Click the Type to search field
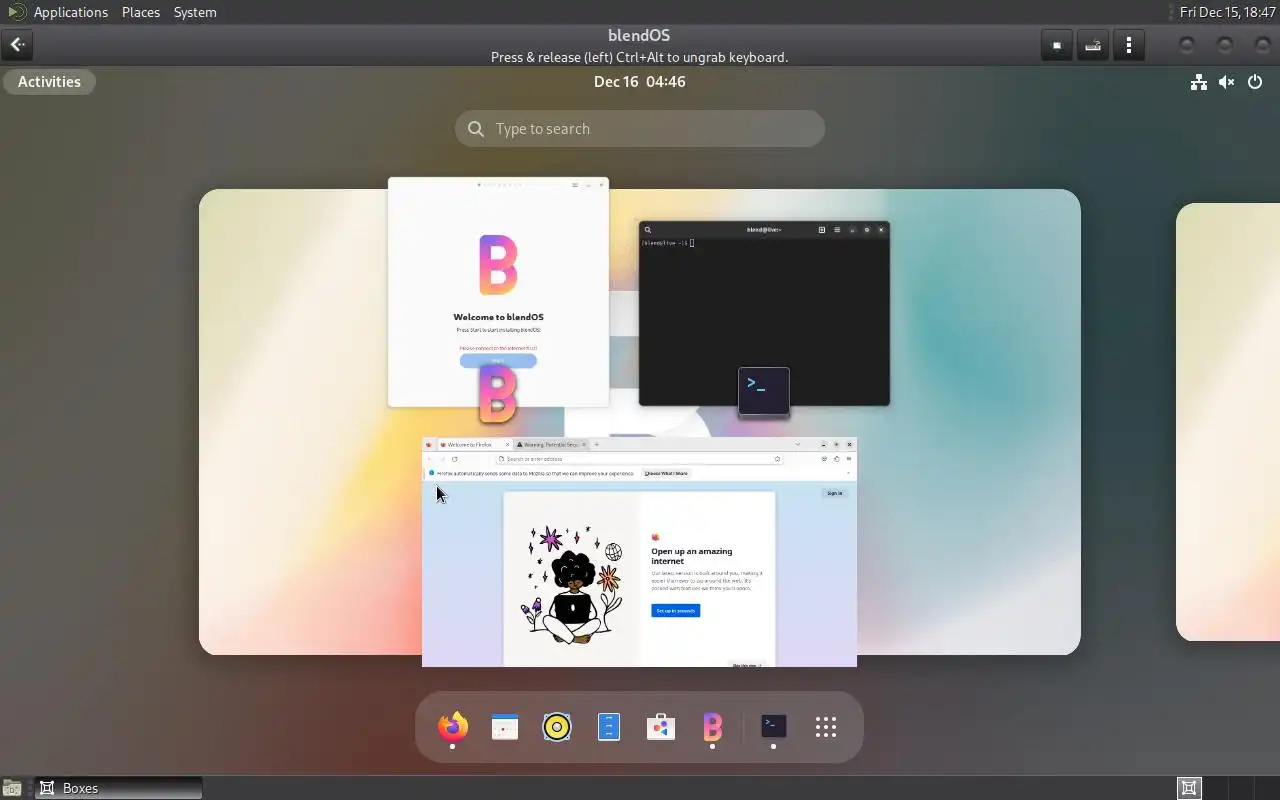 640,129
